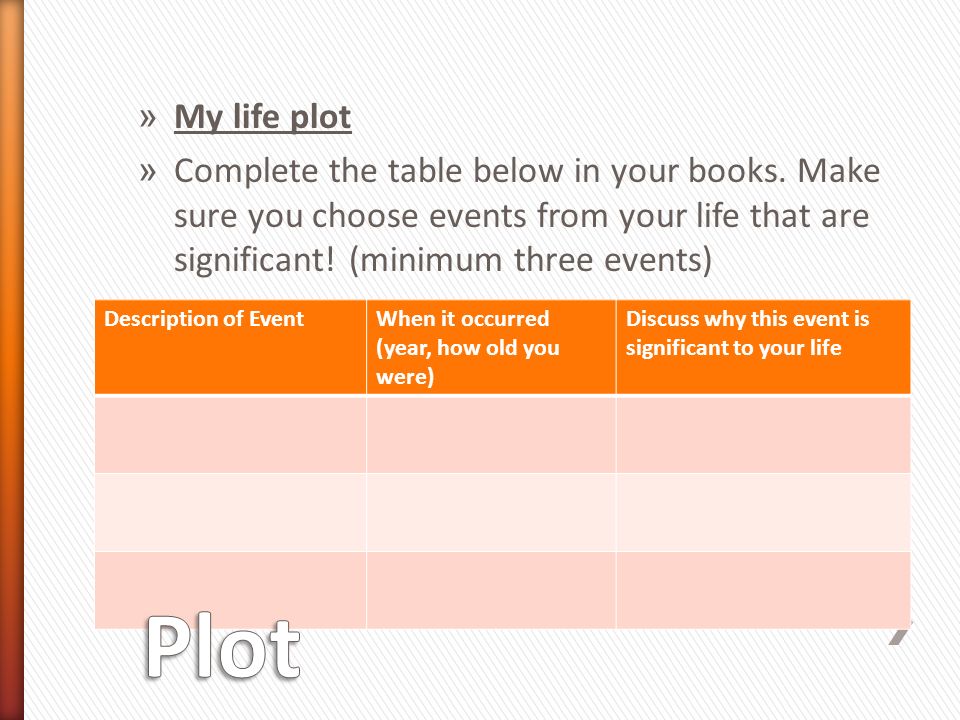Click second empty cell under When it occurred
This screenshot has width=960, height=720.
(x=491, y=512)
